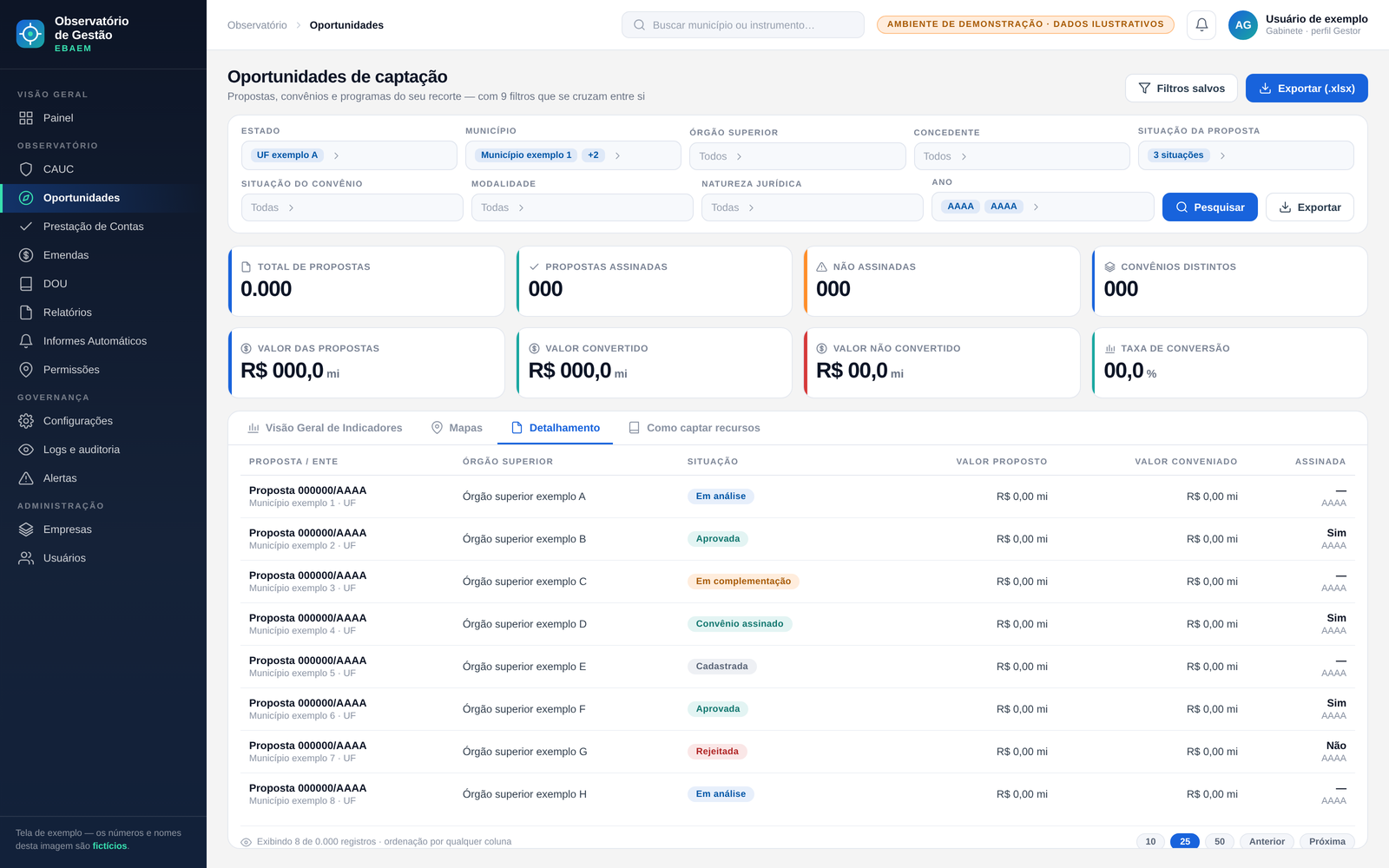Screen dimensions: 1389x868
Task: Click the AG user avatar
Action: (x=1243, y=25)
